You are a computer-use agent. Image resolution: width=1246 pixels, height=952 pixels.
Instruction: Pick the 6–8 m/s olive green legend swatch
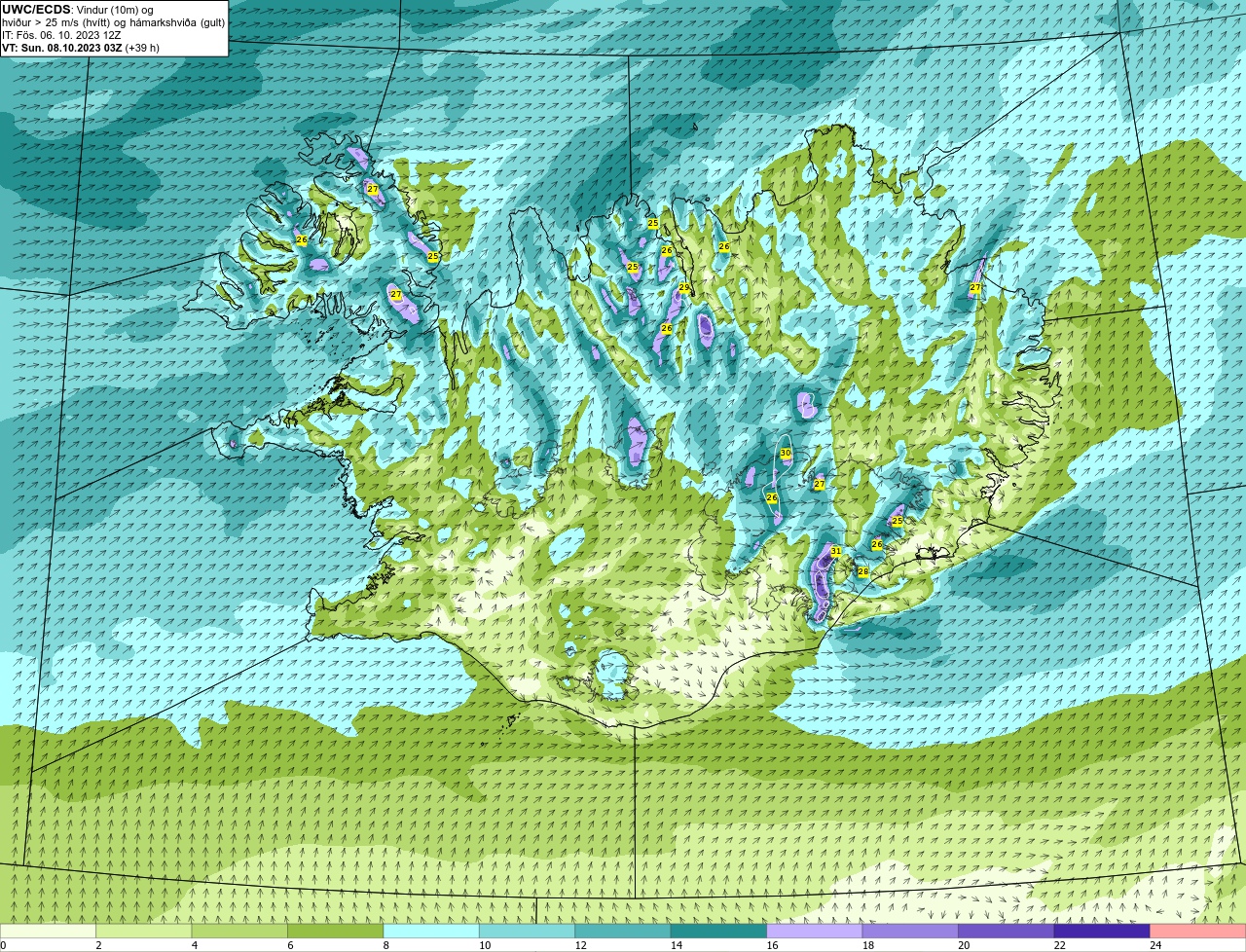pyautogui.click(x=337, y=931)
